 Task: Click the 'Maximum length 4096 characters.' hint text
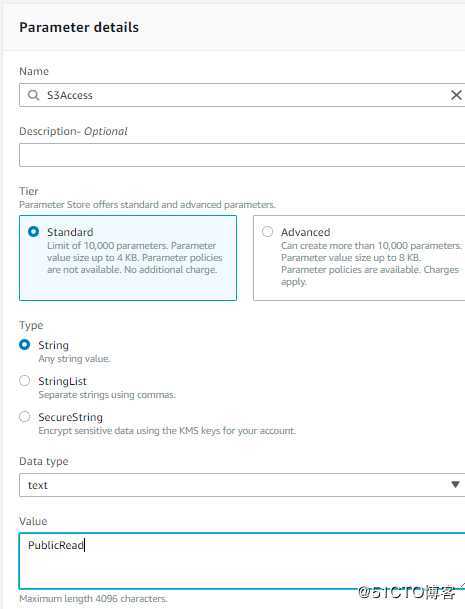coord(93,599)
